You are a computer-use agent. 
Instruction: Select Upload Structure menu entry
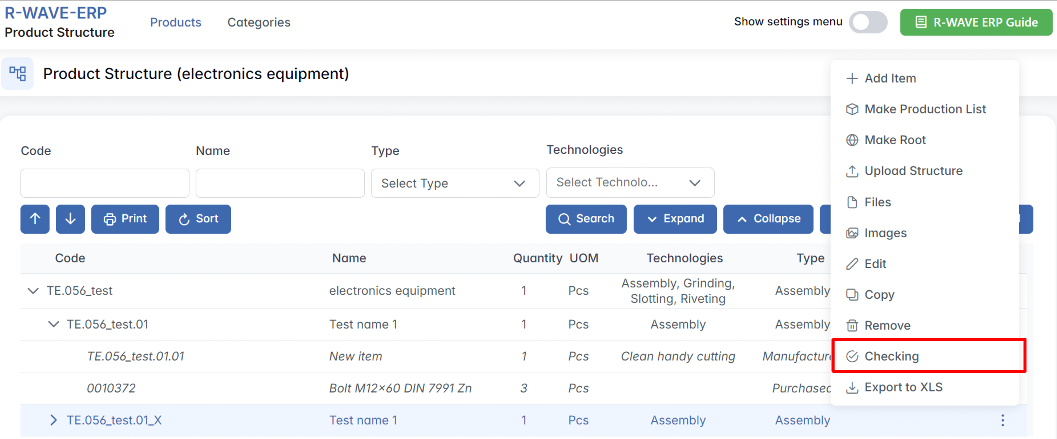click(x=913, y=172)
